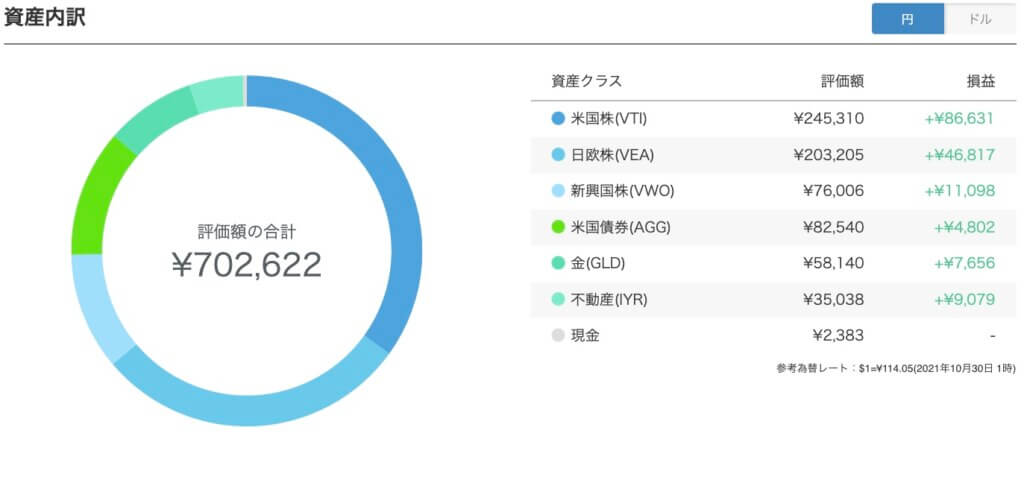
Task: Switch currency display to 円 (yen)
Action: [x=907, y=19]
